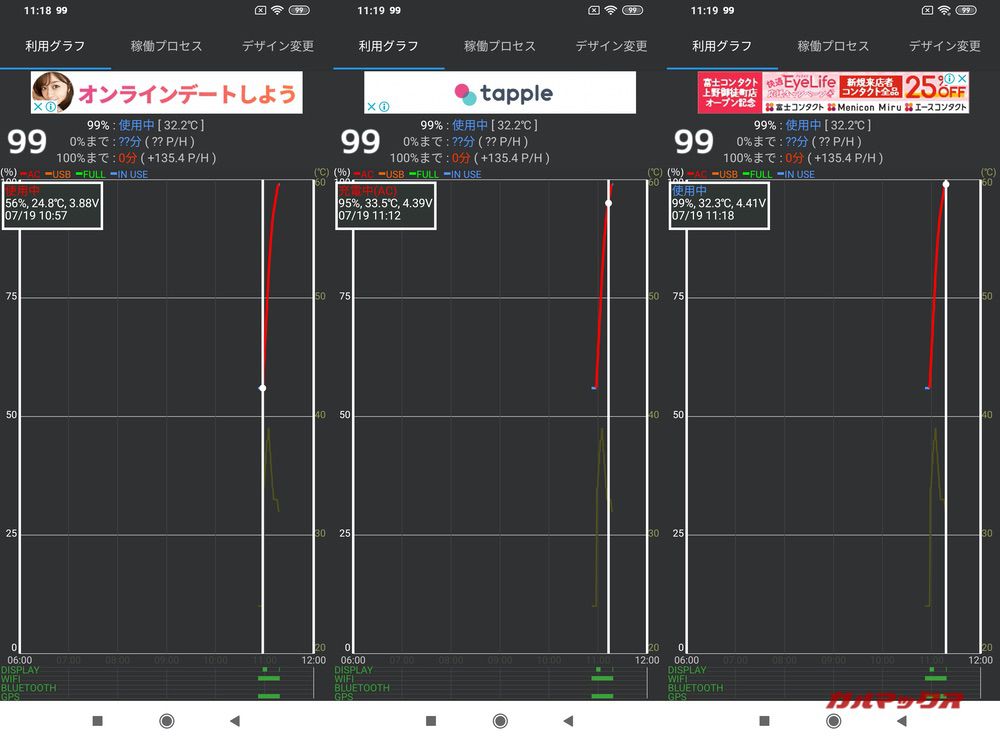Tap the Wi-Fi status icon on the left screen
The height and width of the screenshot is (741, 1000).
coord(277,10)
